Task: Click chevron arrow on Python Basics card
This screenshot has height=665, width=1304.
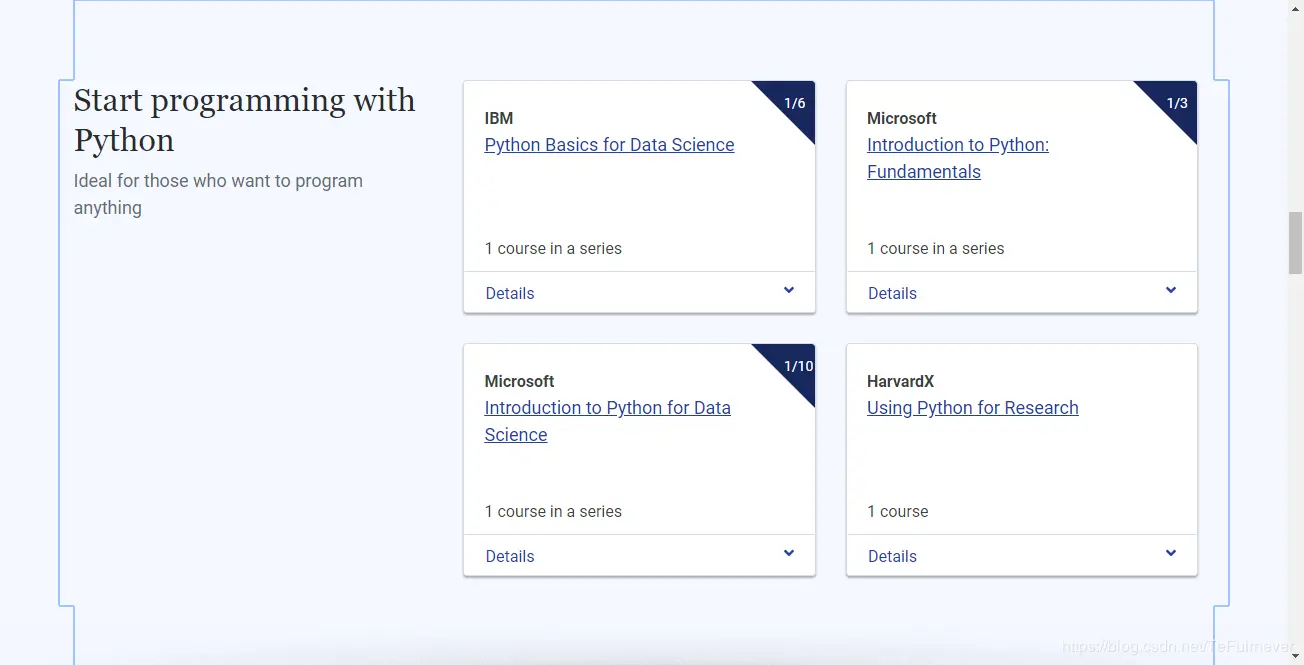Action: point(789,291)
